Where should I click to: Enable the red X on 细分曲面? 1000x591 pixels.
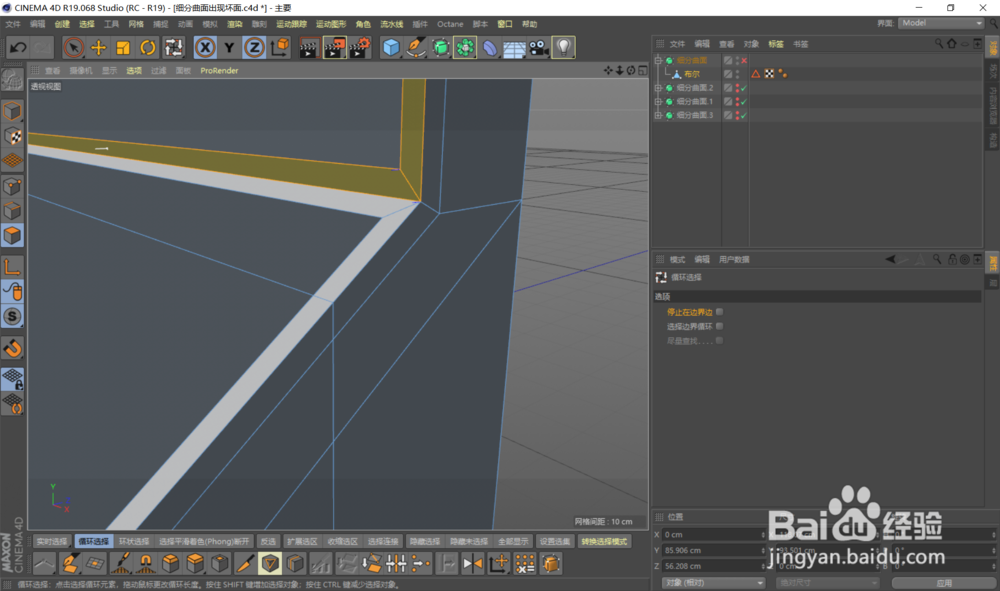pos(744,61)
